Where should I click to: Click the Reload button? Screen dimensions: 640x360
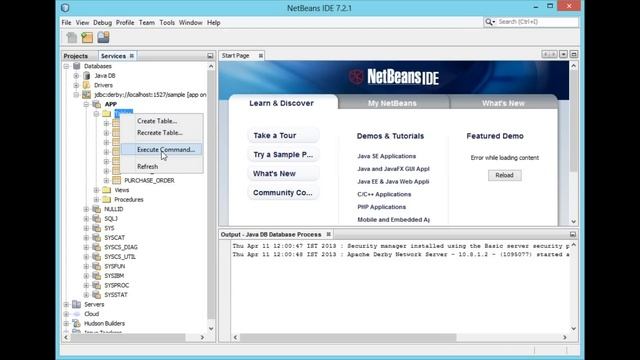[x=504, y=175]
